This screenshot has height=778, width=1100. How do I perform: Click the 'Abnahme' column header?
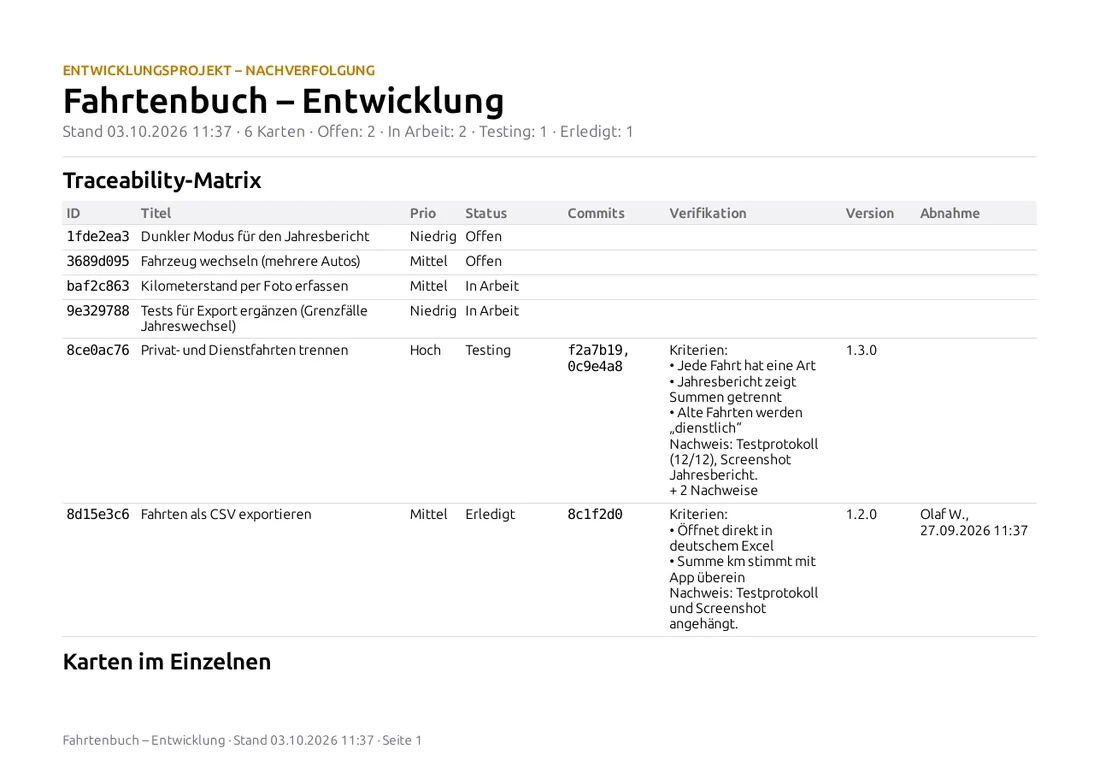pos(950,213)
